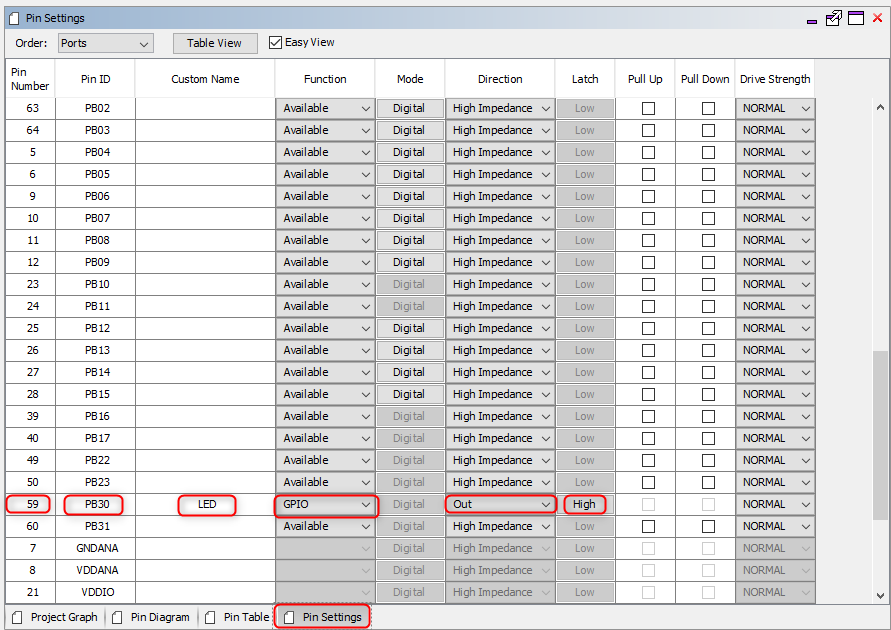Image resolution: width=891 pixels, height=630 pixels.
Task: Click the Table View button
Action: pyautogui.click(x=214, y=43)
